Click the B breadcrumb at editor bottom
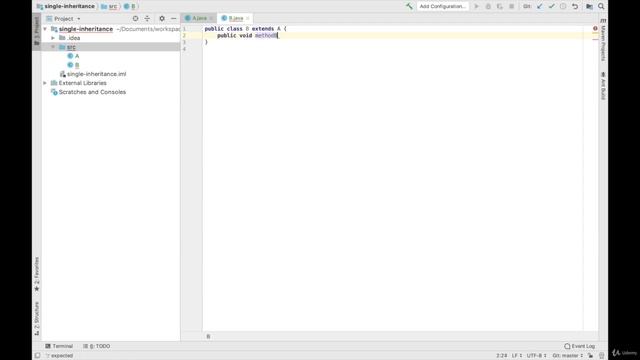The height and width of the screenshot is (360, 640). (208, 336)
